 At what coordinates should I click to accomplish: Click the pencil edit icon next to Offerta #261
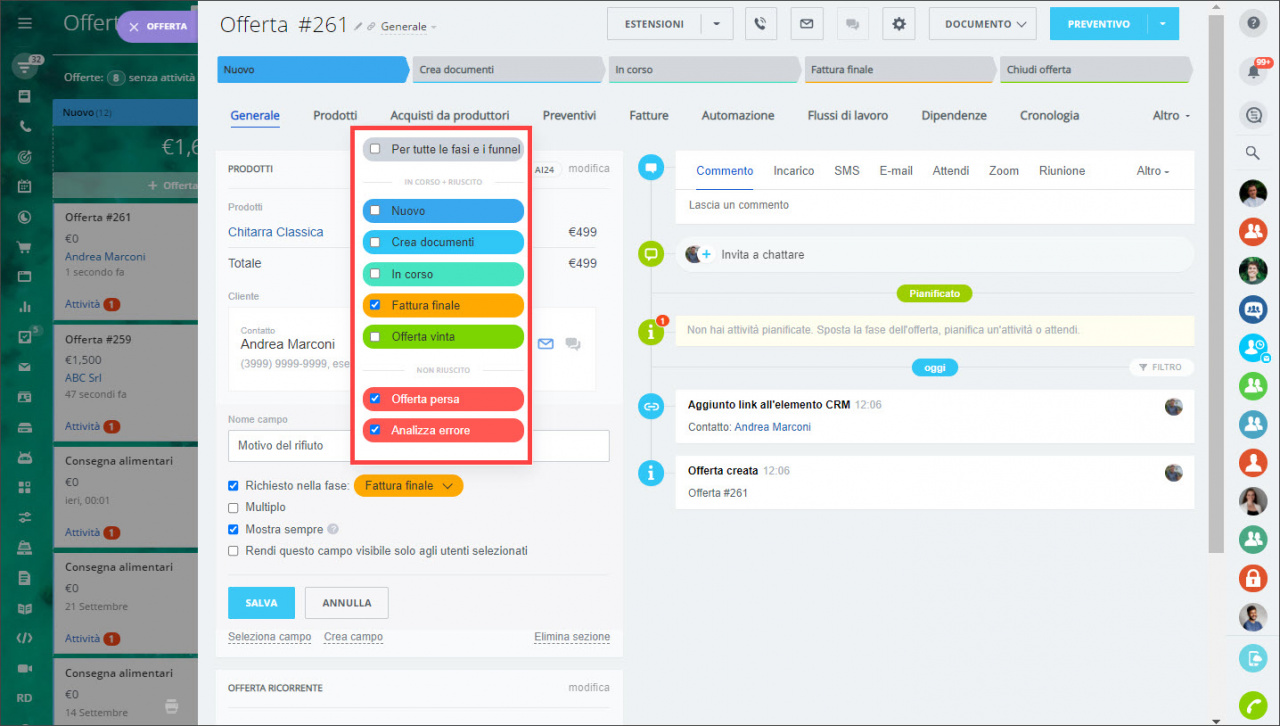pos(359,27)
